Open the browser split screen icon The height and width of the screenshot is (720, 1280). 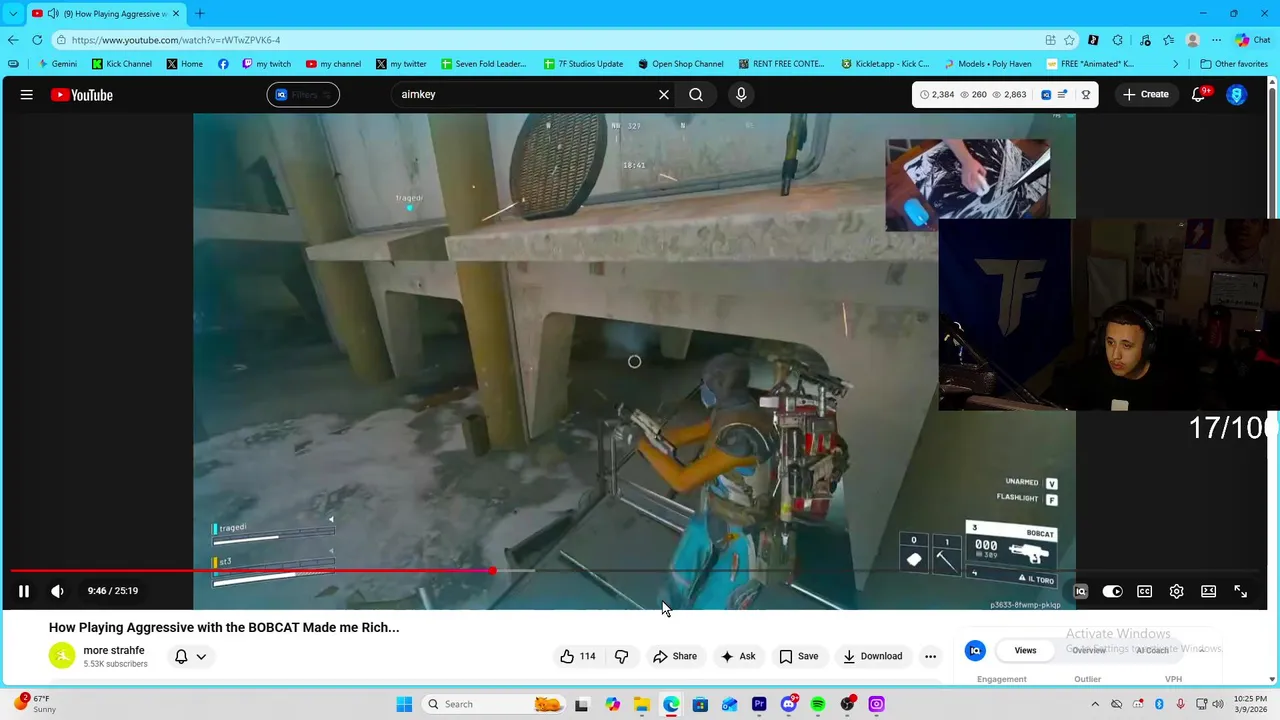[1051, 40]
